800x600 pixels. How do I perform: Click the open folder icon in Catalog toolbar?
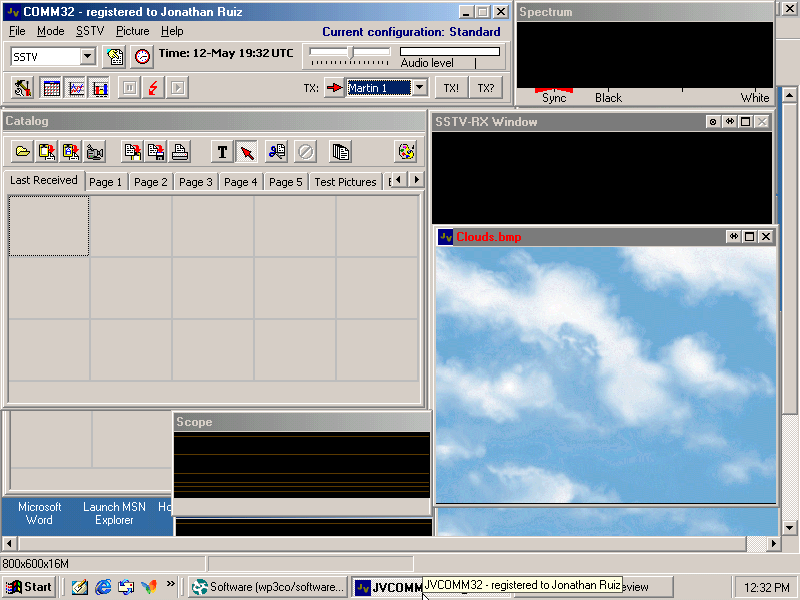[22, 152]
